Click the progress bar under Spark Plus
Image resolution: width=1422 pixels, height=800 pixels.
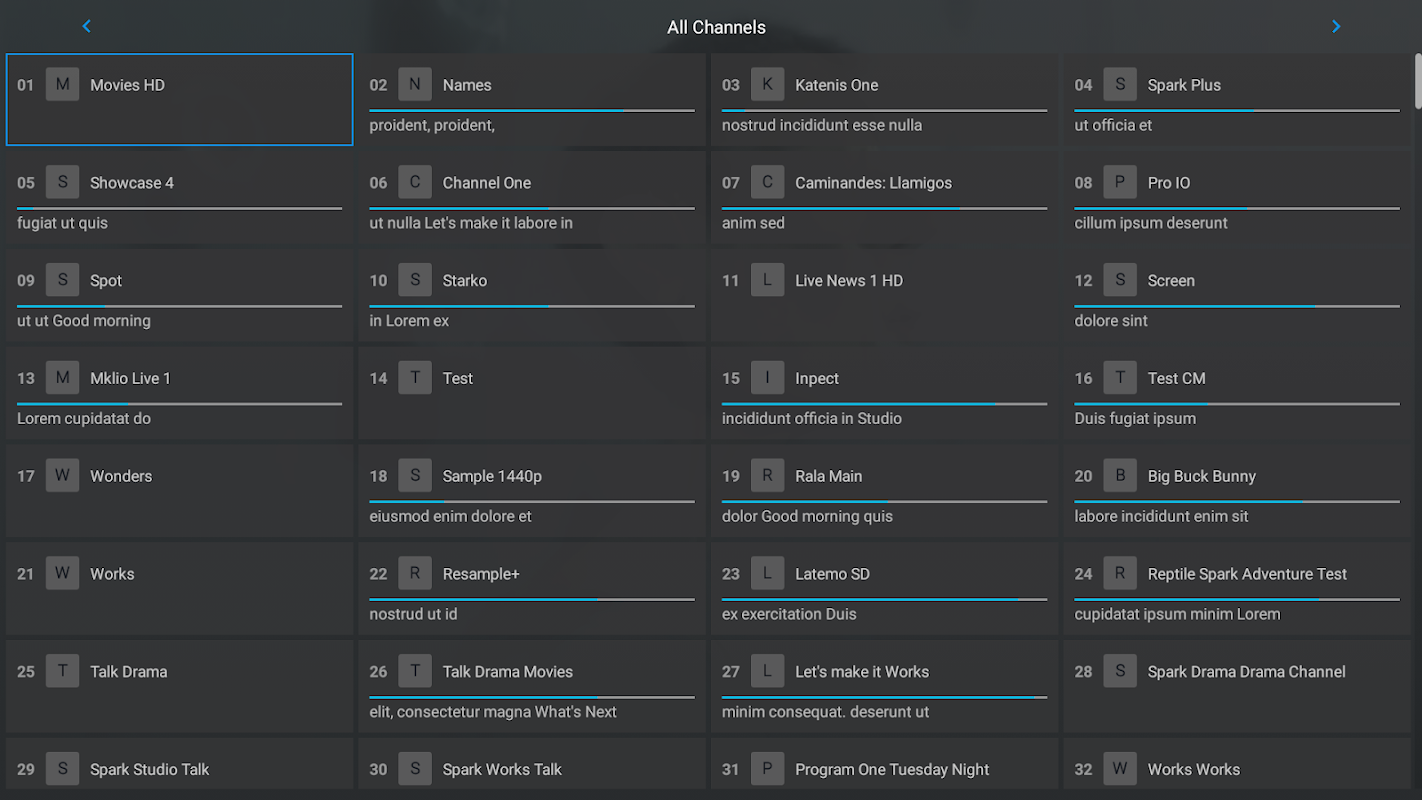[1237, 111]
